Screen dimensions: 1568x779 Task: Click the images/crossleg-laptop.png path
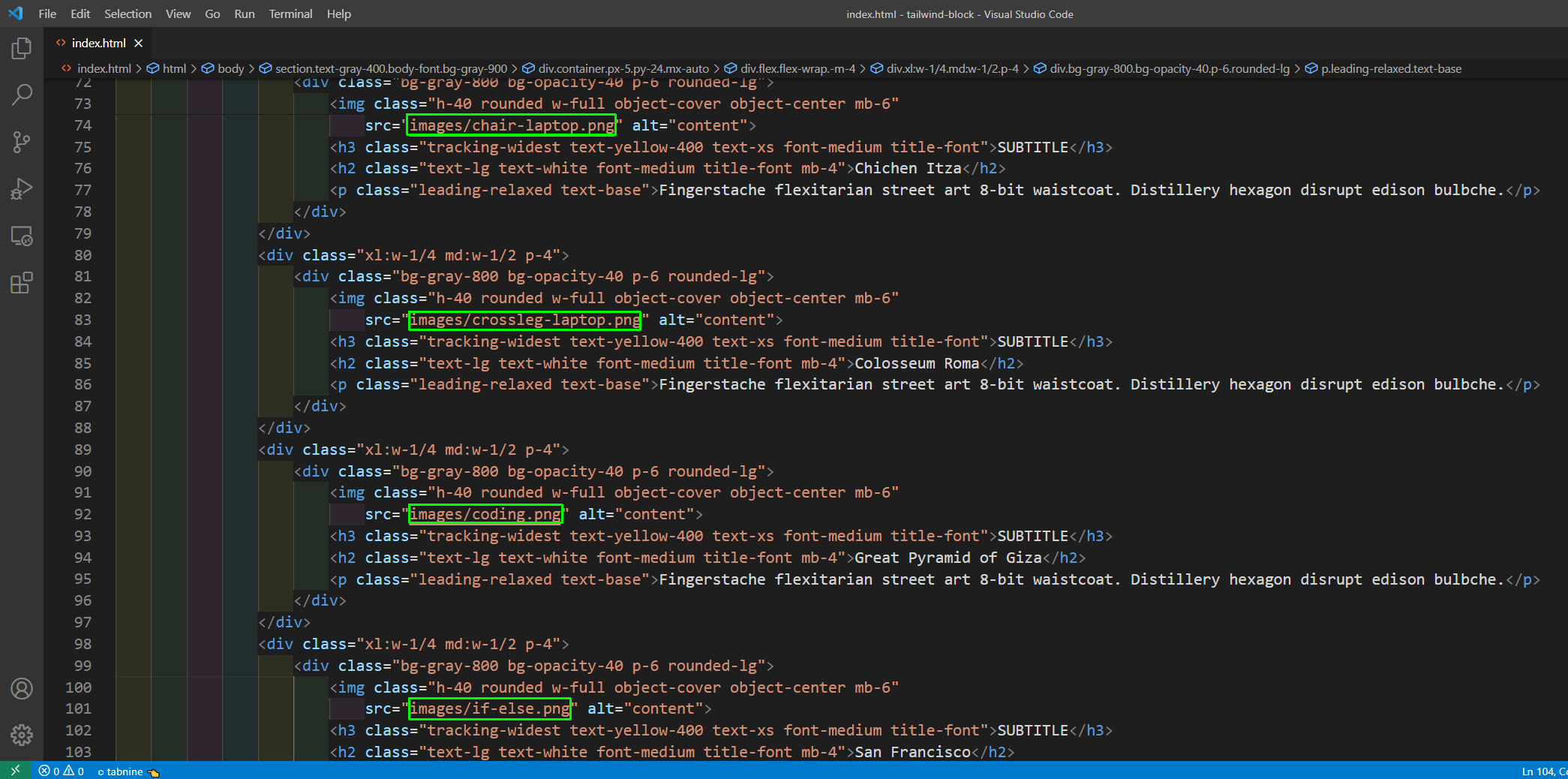(525, 320)
